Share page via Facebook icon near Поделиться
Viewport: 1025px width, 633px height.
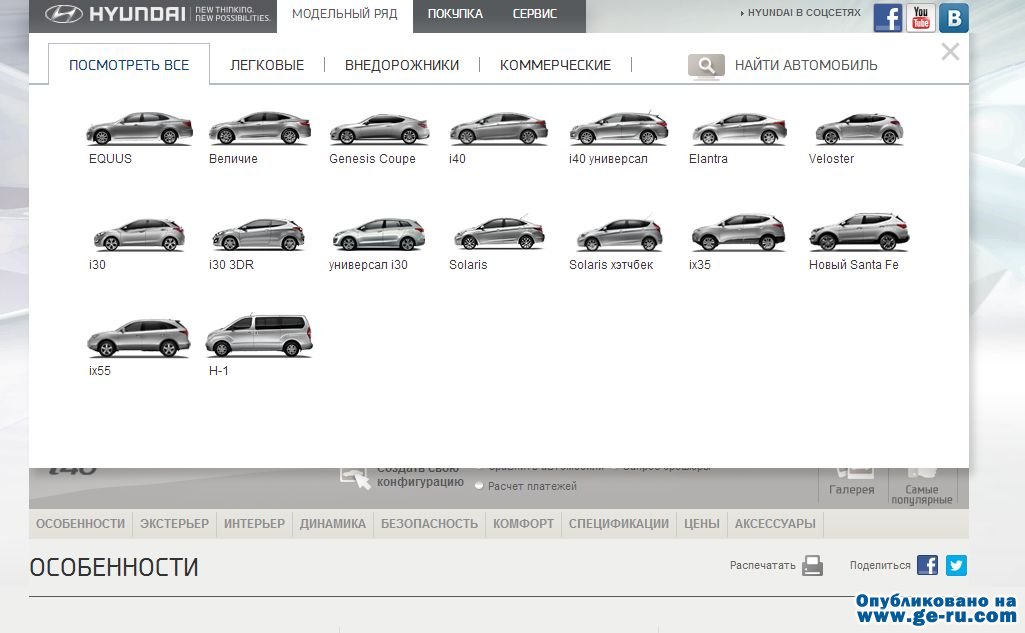[x=927, y=566]
